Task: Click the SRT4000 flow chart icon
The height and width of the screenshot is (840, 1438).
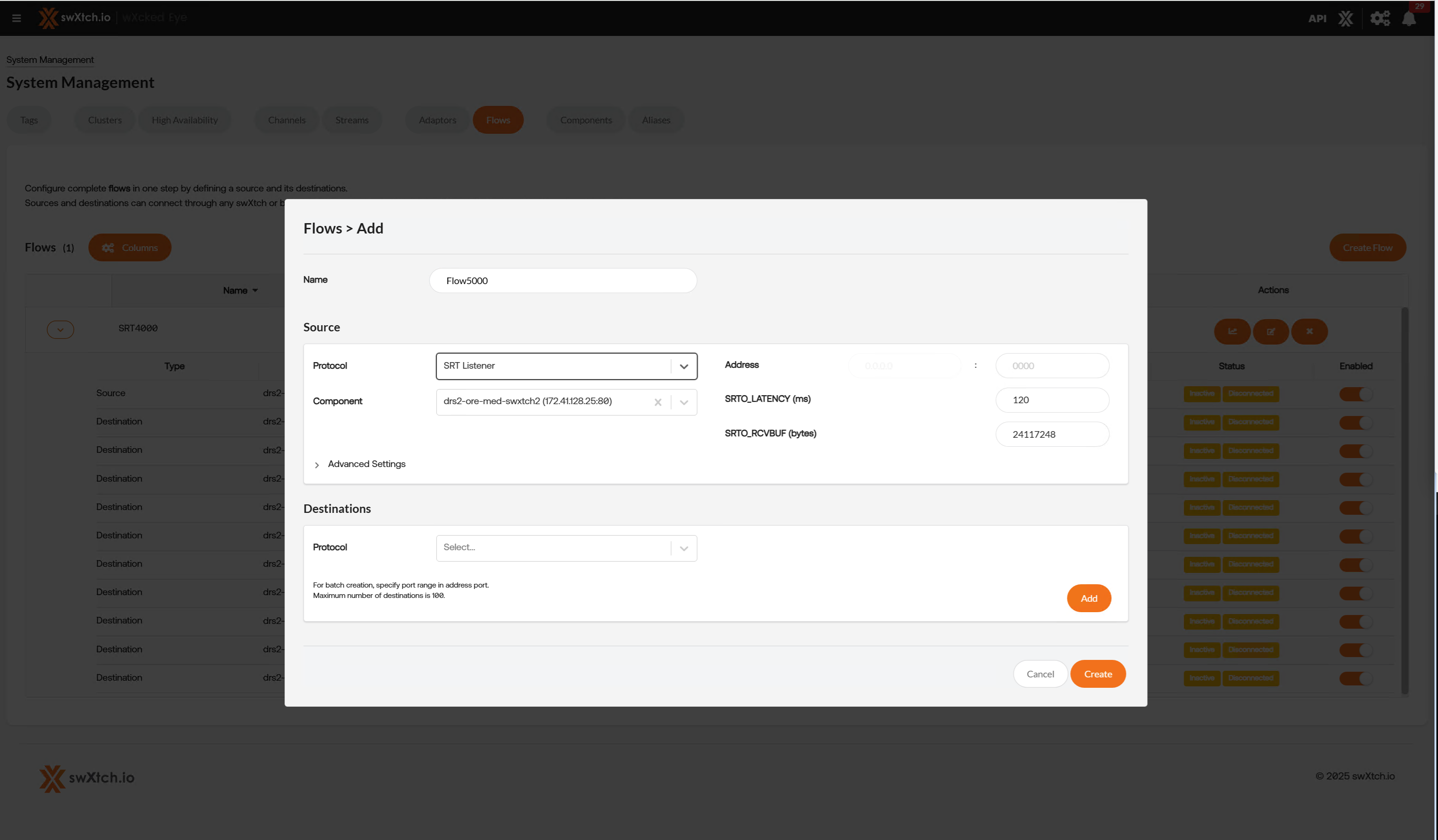Action: (1232, 331)
